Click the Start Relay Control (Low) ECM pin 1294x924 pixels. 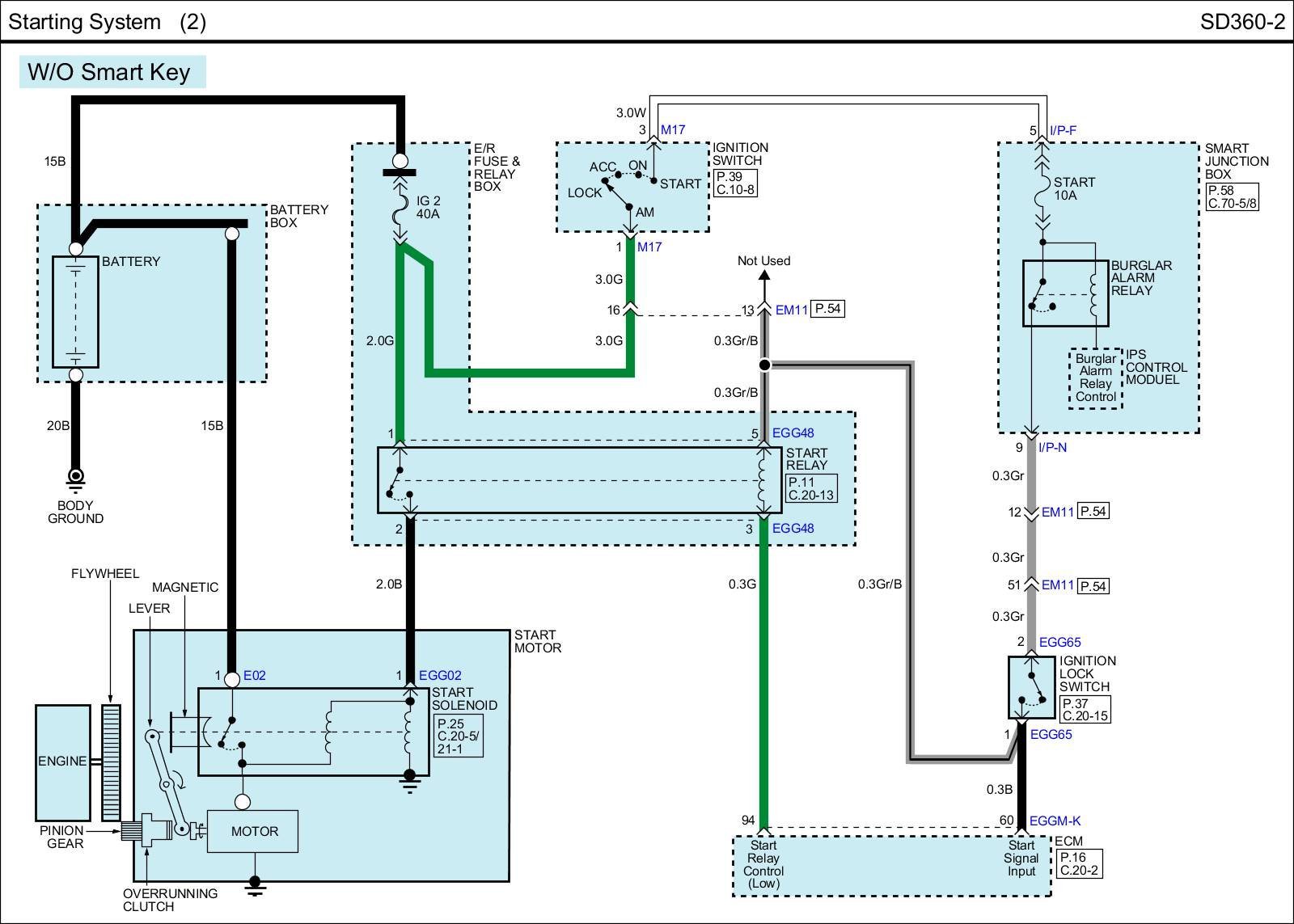pos(763,864)
